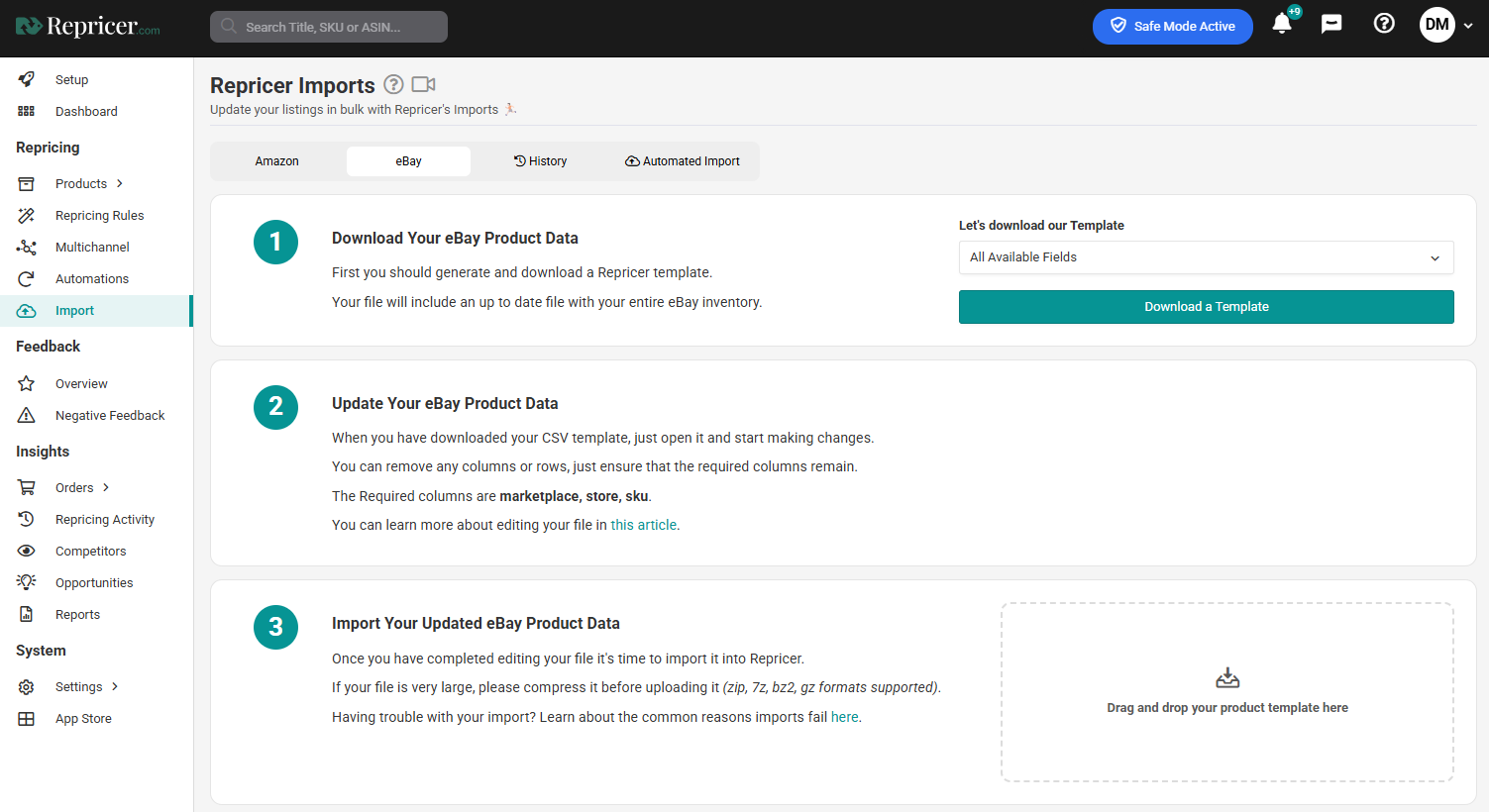Click the Orders cart icon
Screen dimensions: 1489x812
(x=27, y=487)
